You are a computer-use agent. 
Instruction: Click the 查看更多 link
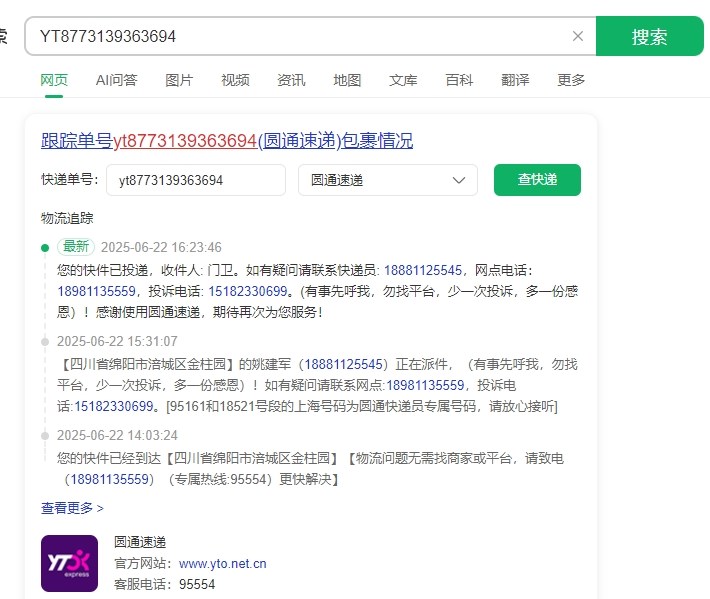click(72, 508)
